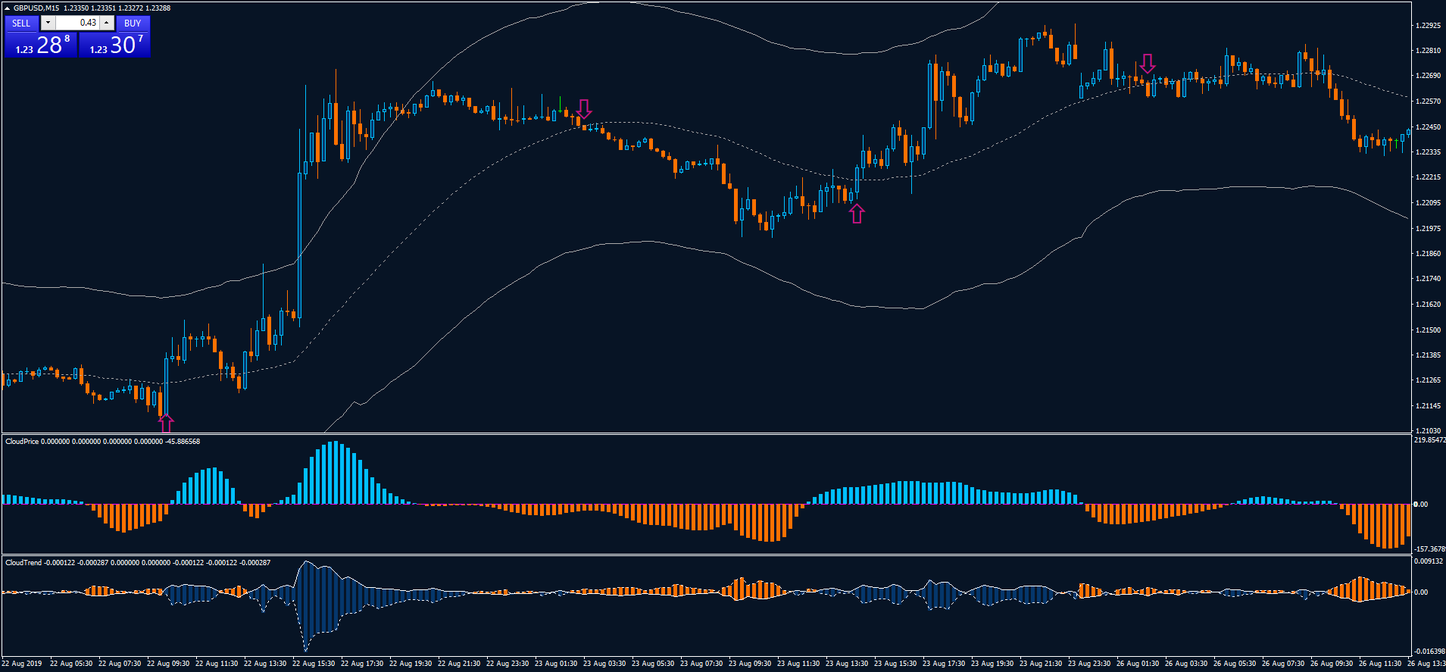Click the 23 Aug 05:30 time label
The width and height of the screenshot is (1446, 672).
pyautogui.click(x=654, y=663)
